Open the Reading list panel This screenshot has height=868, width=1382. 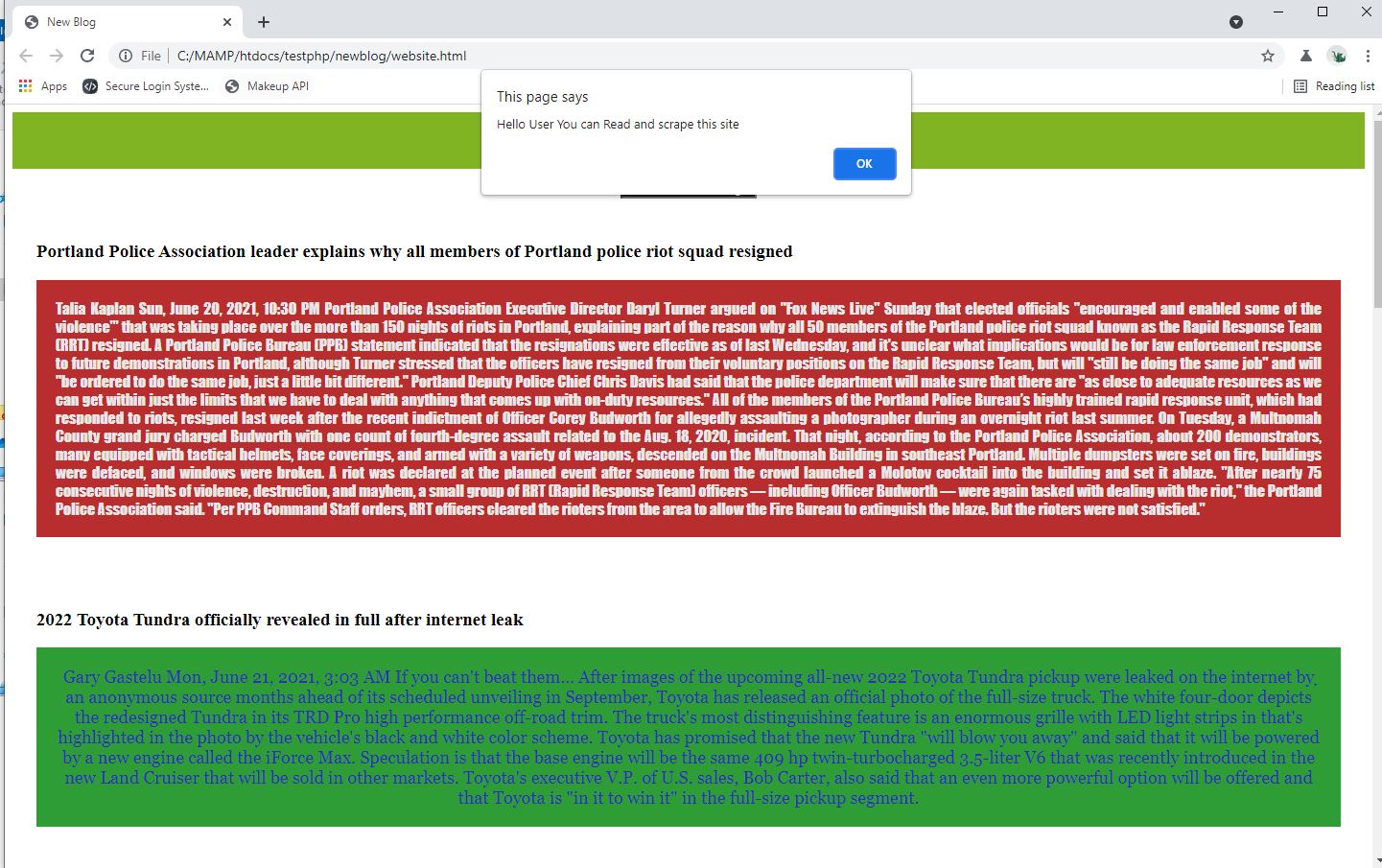pos(1334,86)
